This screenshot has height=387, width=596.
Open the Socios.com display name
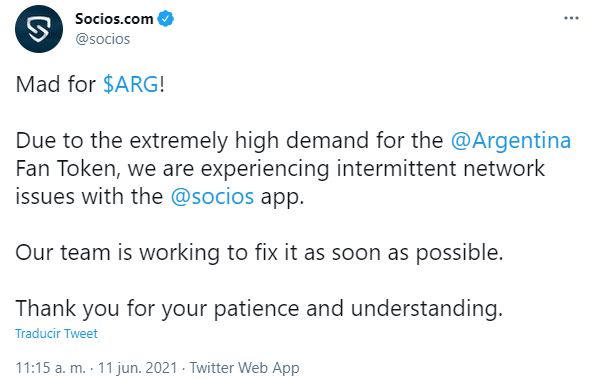(x=114, y=19)
